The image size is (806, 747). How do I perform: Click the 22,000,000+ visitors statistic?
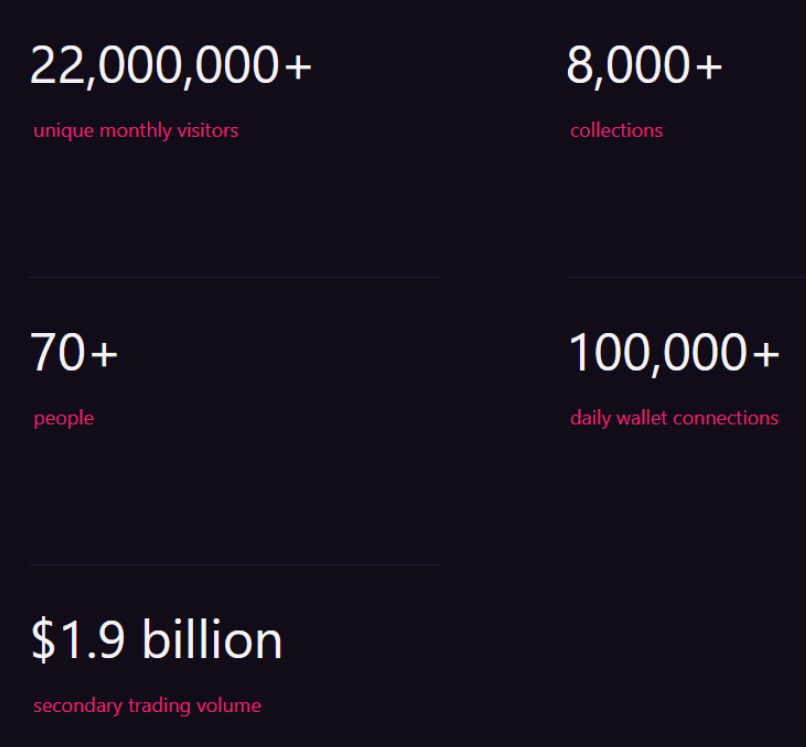point(170,66)
